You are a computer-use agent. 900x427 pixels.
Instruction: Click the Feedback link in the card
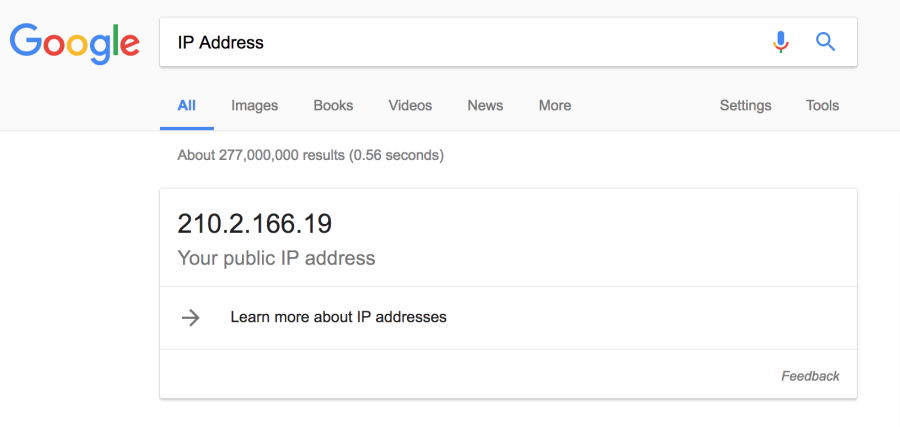click(810, 376)
